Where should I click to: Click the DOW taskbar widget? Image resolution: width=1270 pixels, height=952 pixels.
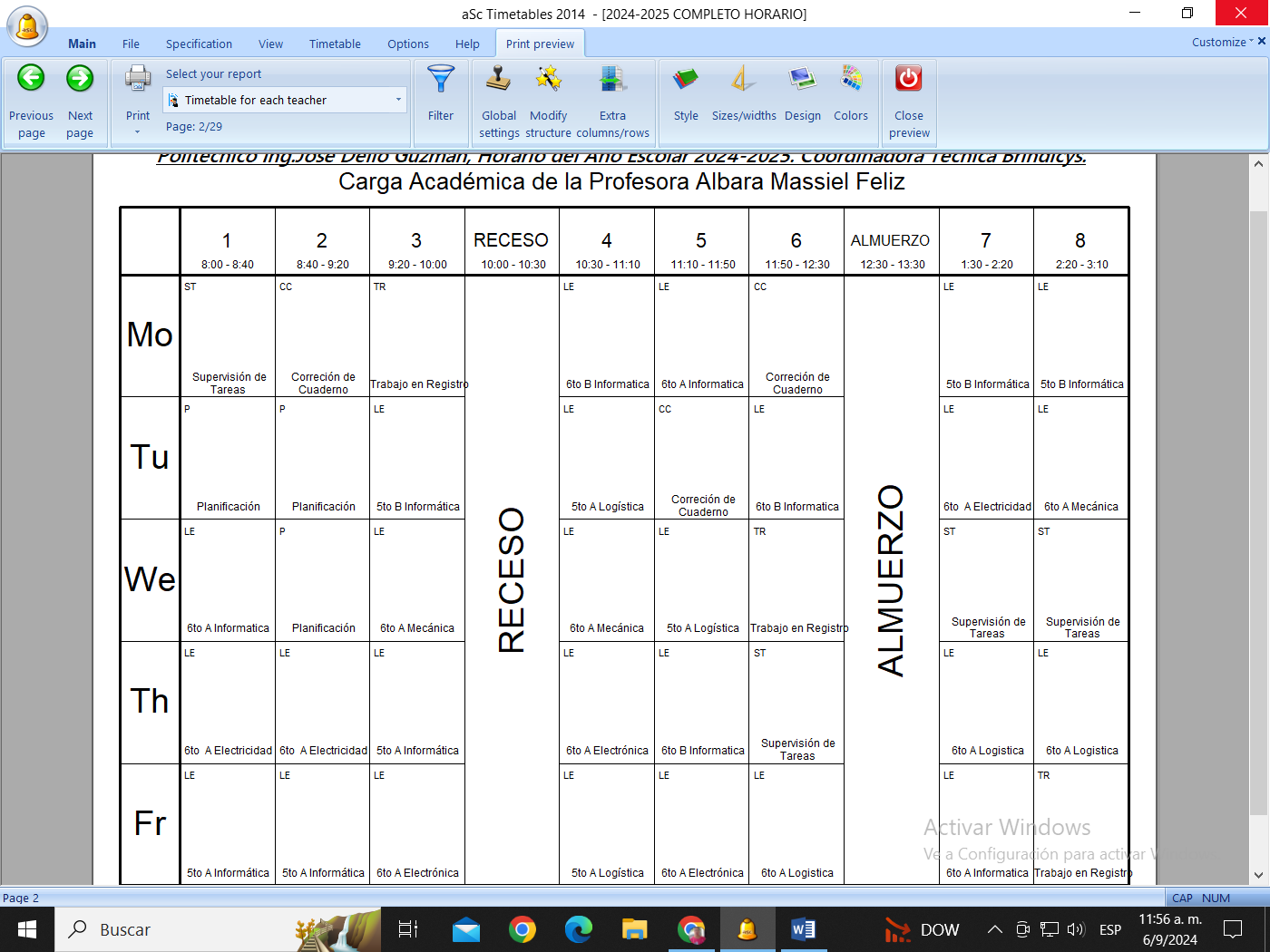click(x=922, y=929)
